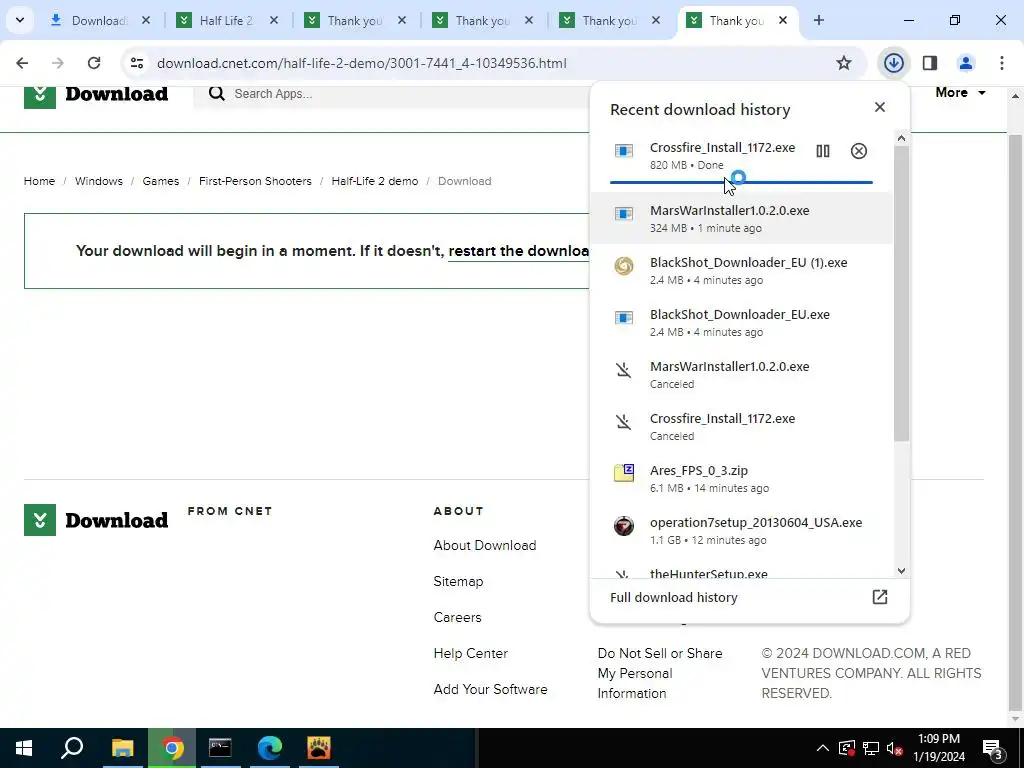Click the Download logo in header

[x=96, y=94]
